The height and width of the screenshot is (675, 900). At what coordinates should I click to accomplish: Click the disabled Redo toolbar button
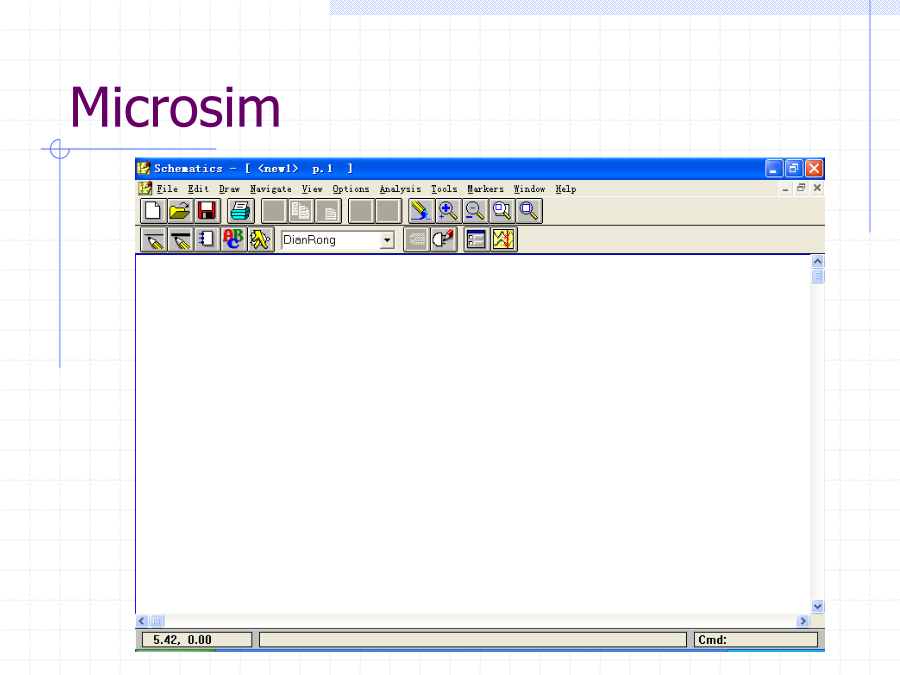click(389, 211)
